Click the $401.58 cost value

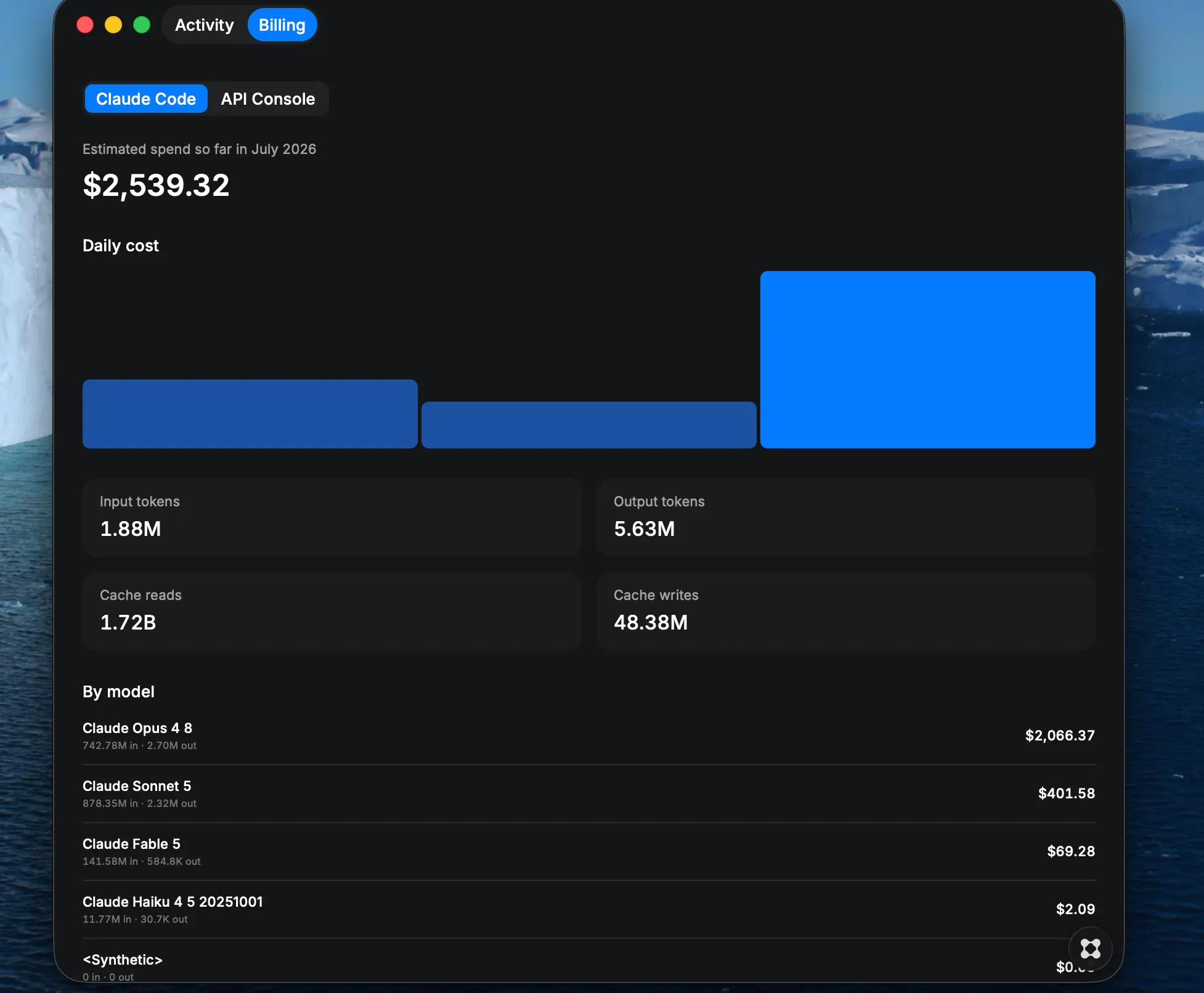(x=1067, y=793)
